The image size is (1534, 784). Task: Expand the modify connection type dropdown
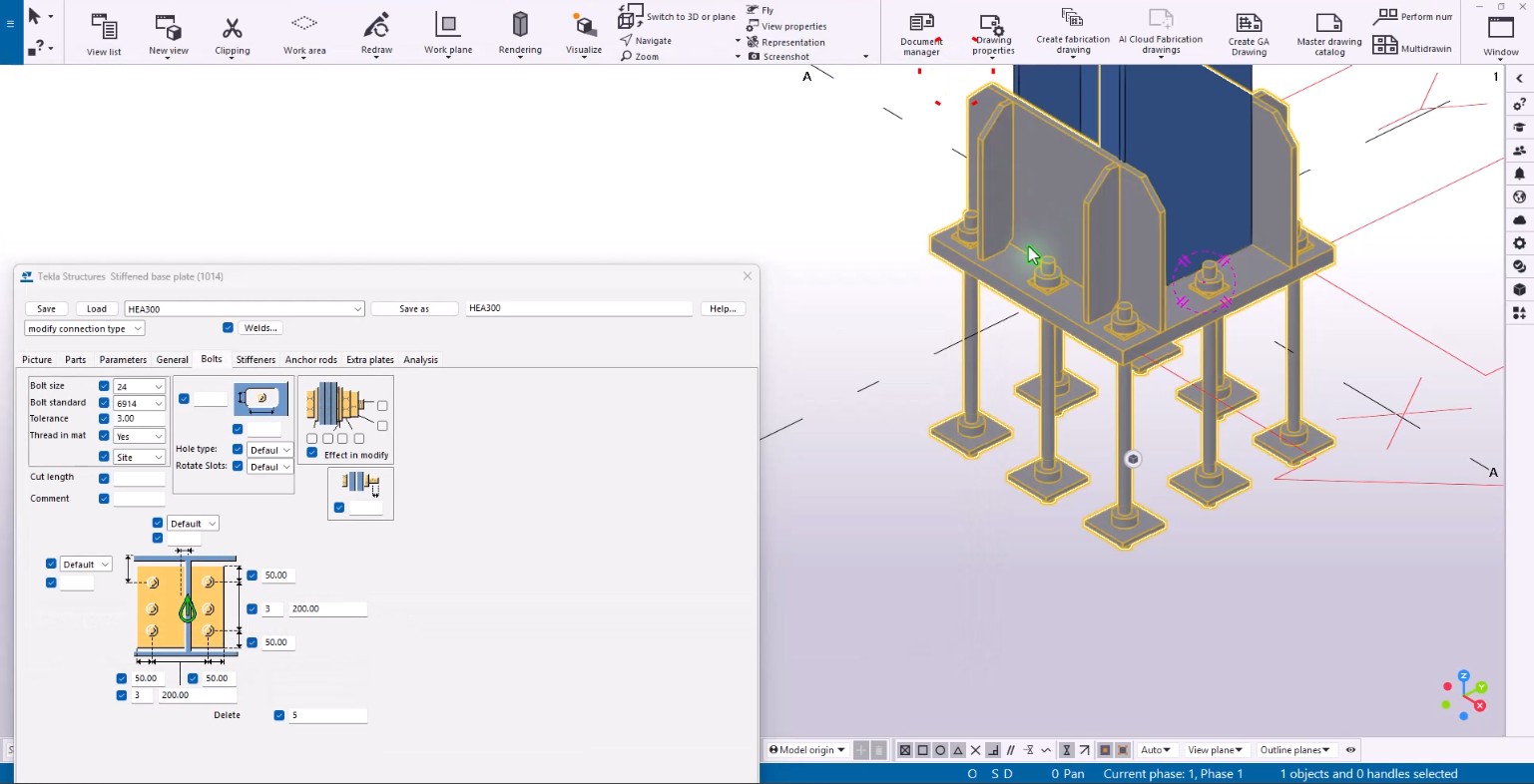click(x=85, y=328)
